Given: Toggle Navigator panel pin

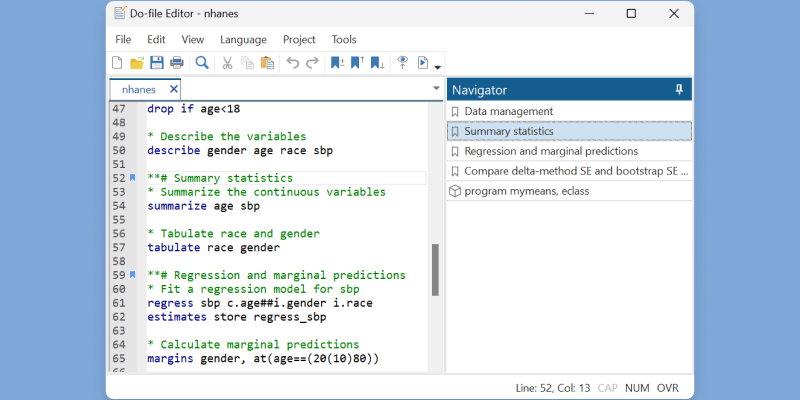Looking at the screenshot, I should tap(679, 90).
